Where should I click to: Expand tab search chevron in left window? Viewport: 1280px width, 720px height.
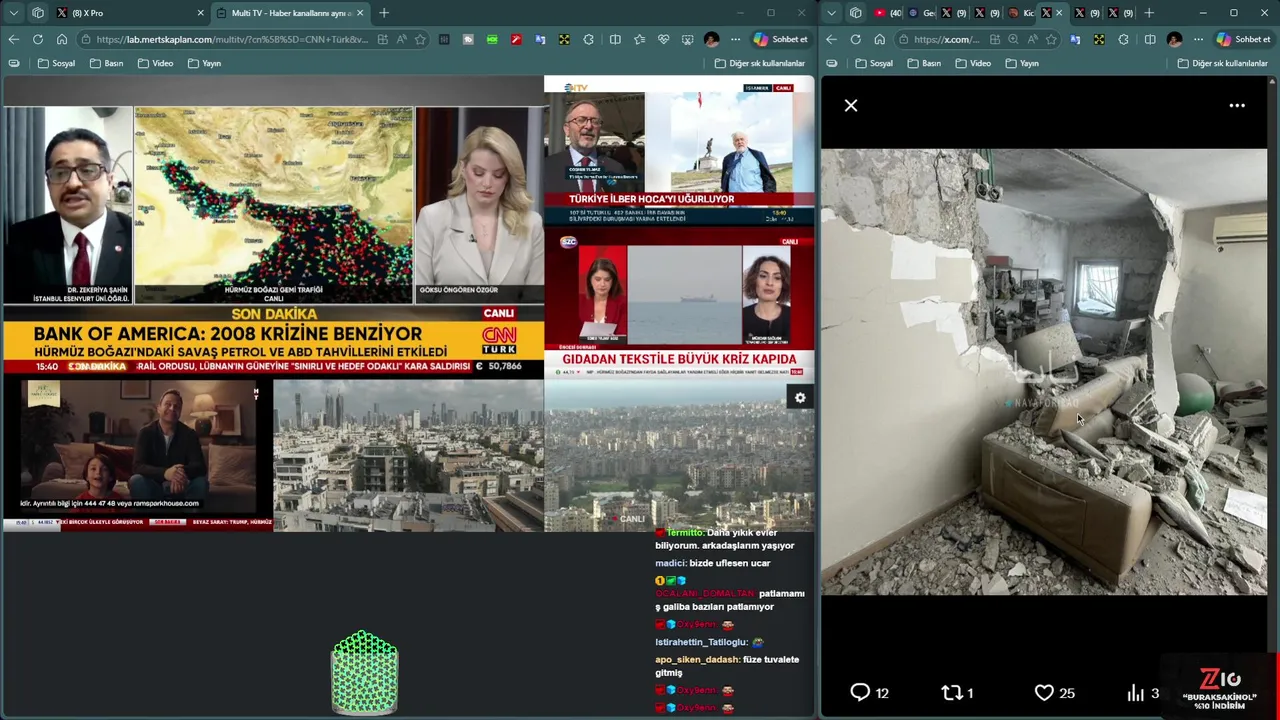[x=14, y=13]
